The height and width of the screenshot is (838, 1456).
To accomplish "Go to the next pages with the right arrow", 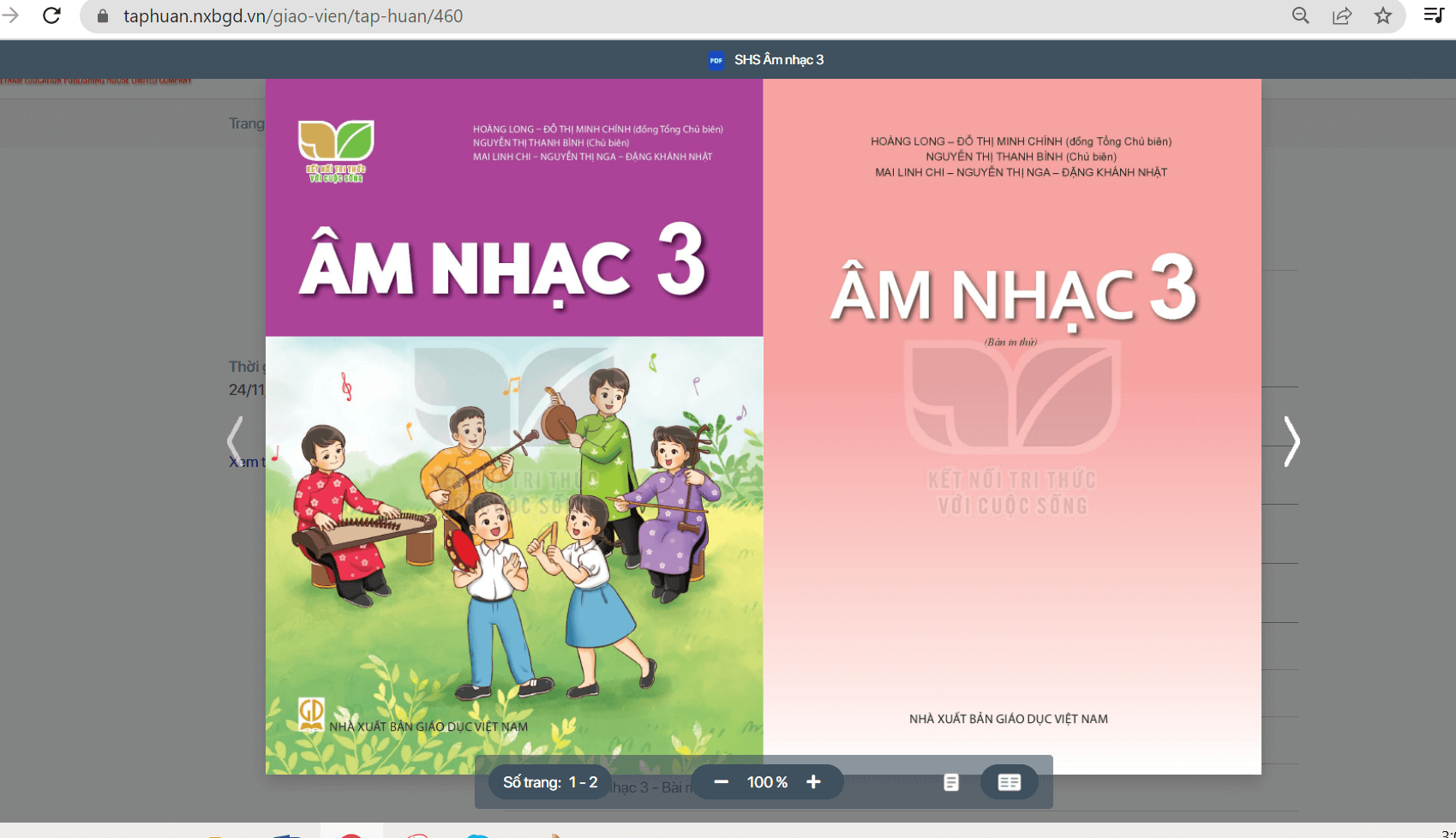I will 1291,441.
